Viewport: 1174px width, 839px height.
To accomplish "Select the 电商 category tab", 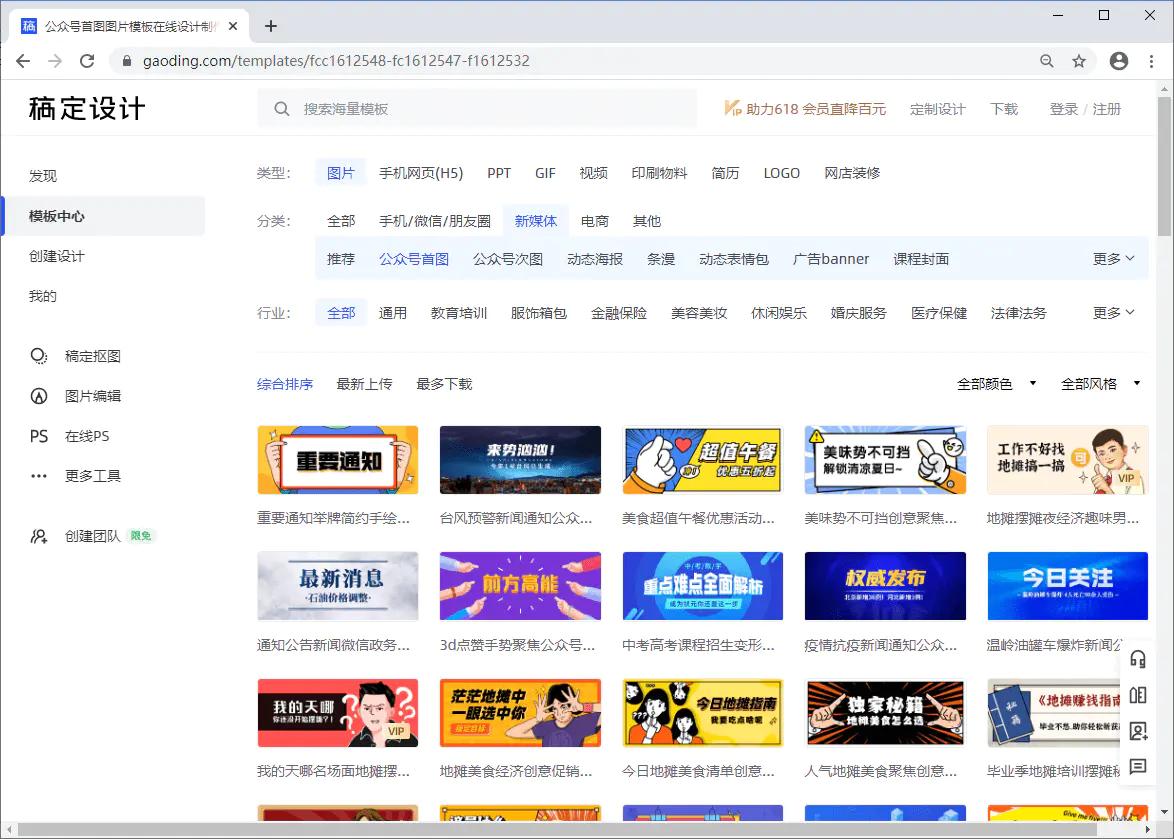I will (594, 221).
